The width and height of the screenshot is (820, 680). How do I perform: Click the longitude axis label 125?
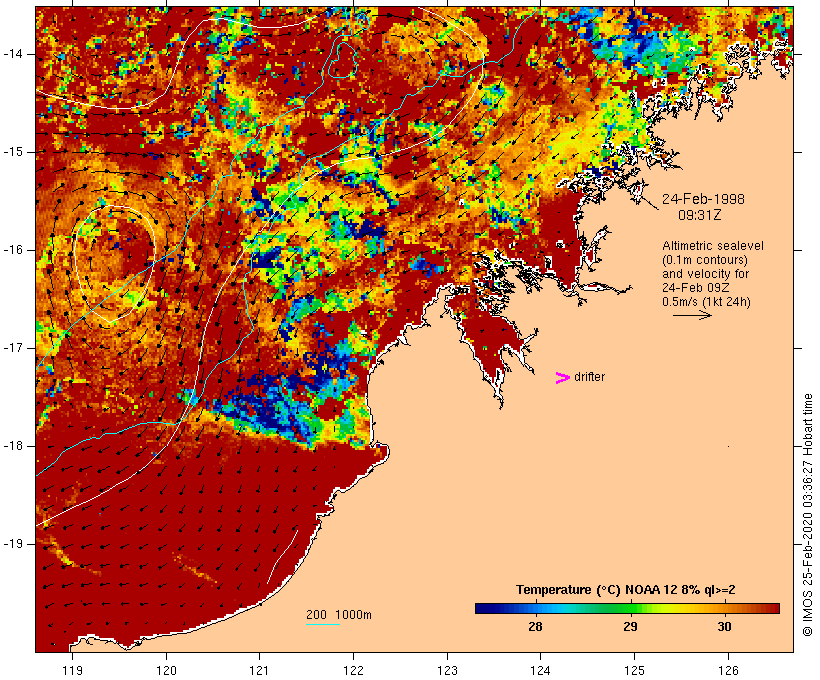tap(634, 671)
